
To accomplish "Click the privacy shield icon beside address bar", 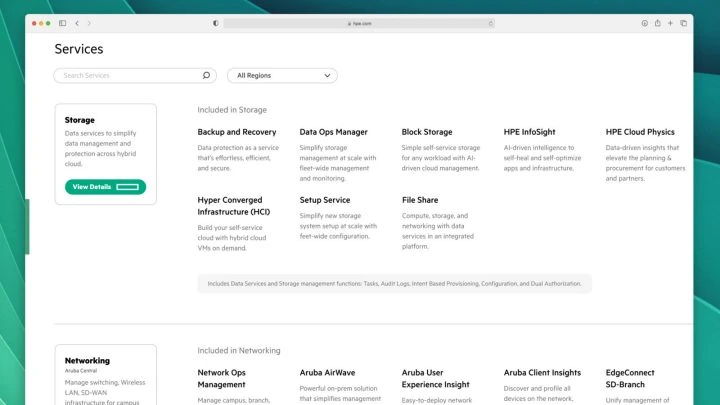I will tap(215, 23).
